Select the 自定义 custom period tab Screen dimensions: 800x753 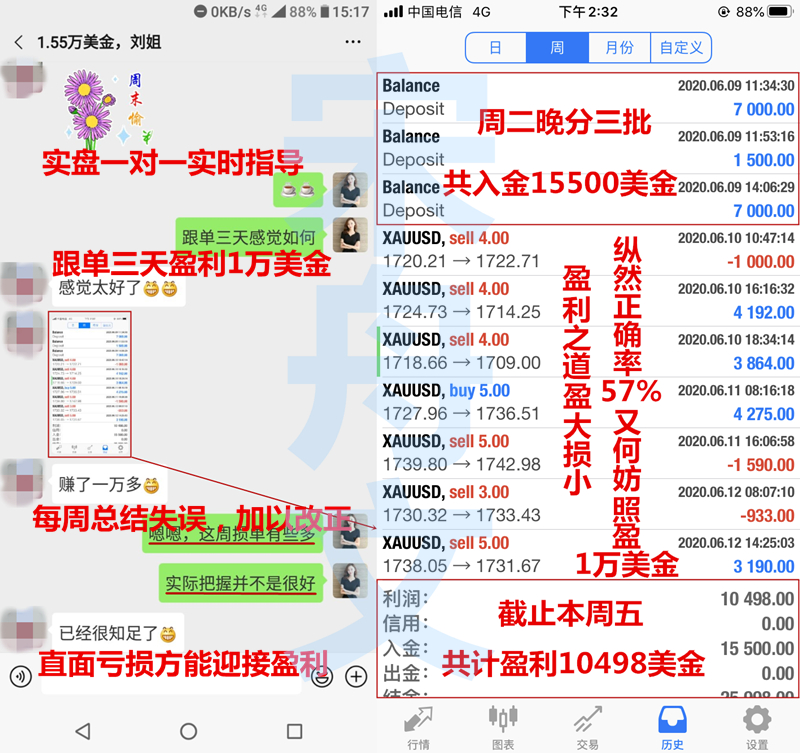(681, 48)
